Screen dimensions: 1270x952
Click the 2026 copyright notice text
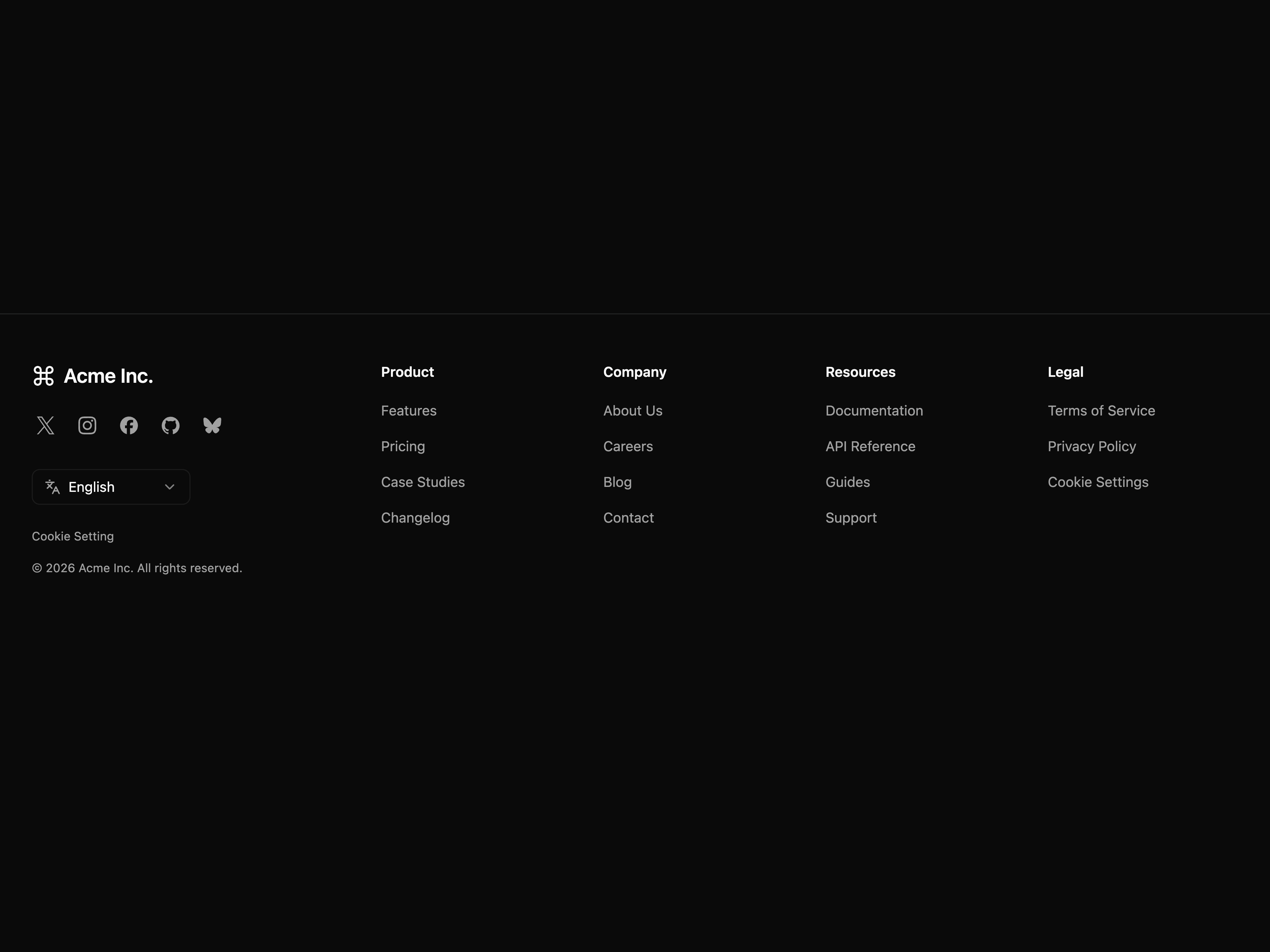point(137,568)
